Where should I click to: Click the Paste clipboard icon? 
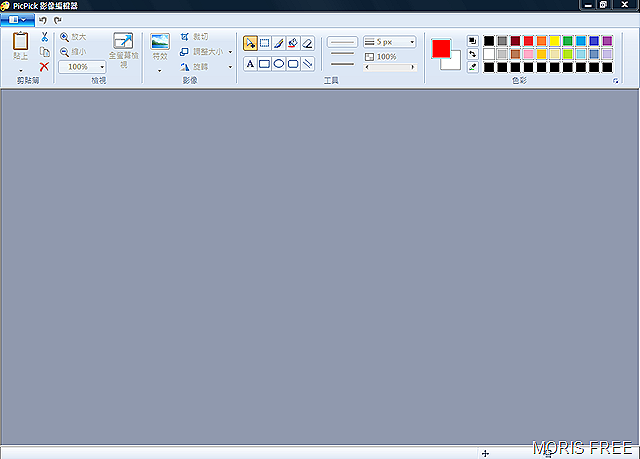tap(20, 41)
